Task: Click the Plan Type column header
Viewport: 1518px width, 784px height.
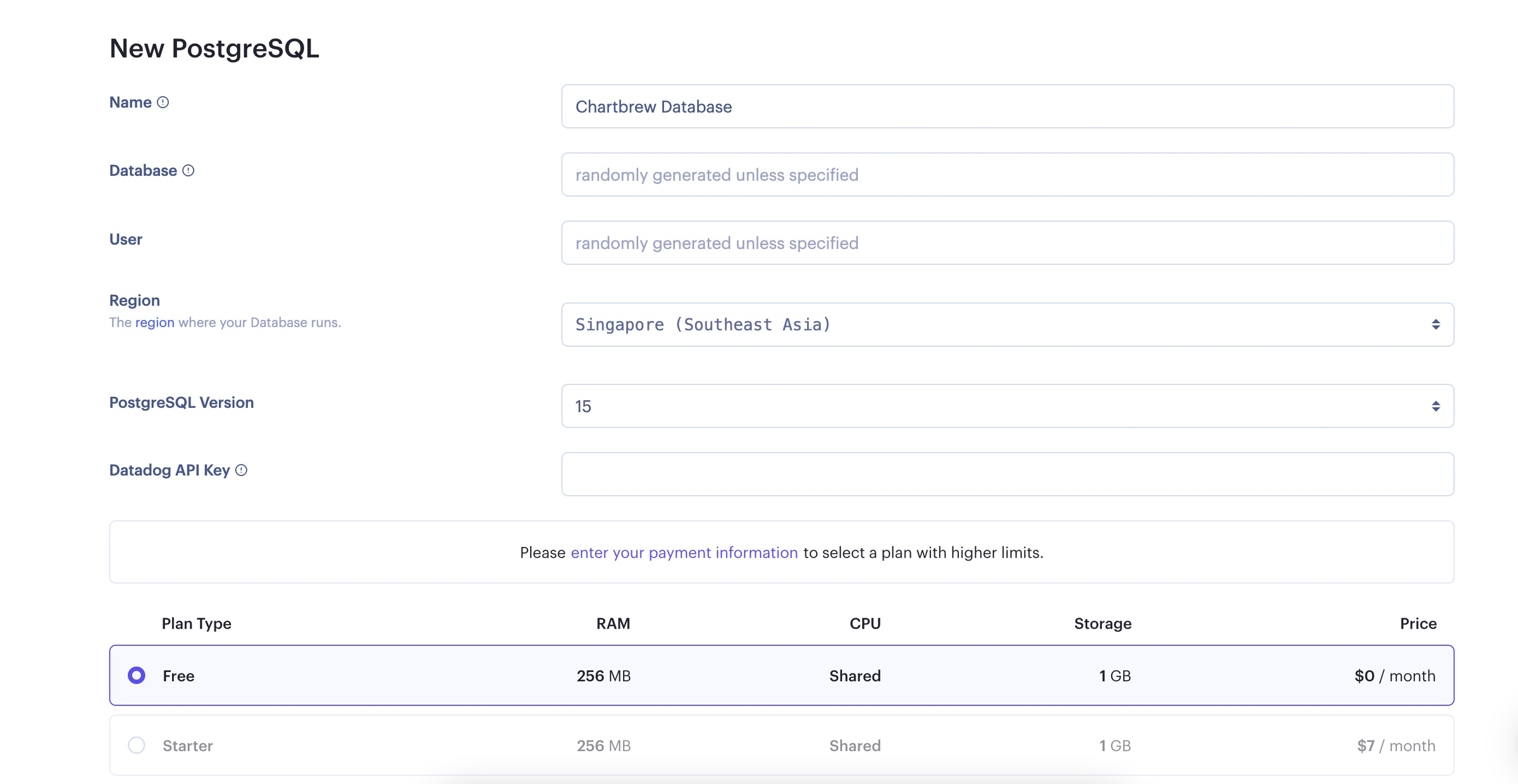Action: 196,623
